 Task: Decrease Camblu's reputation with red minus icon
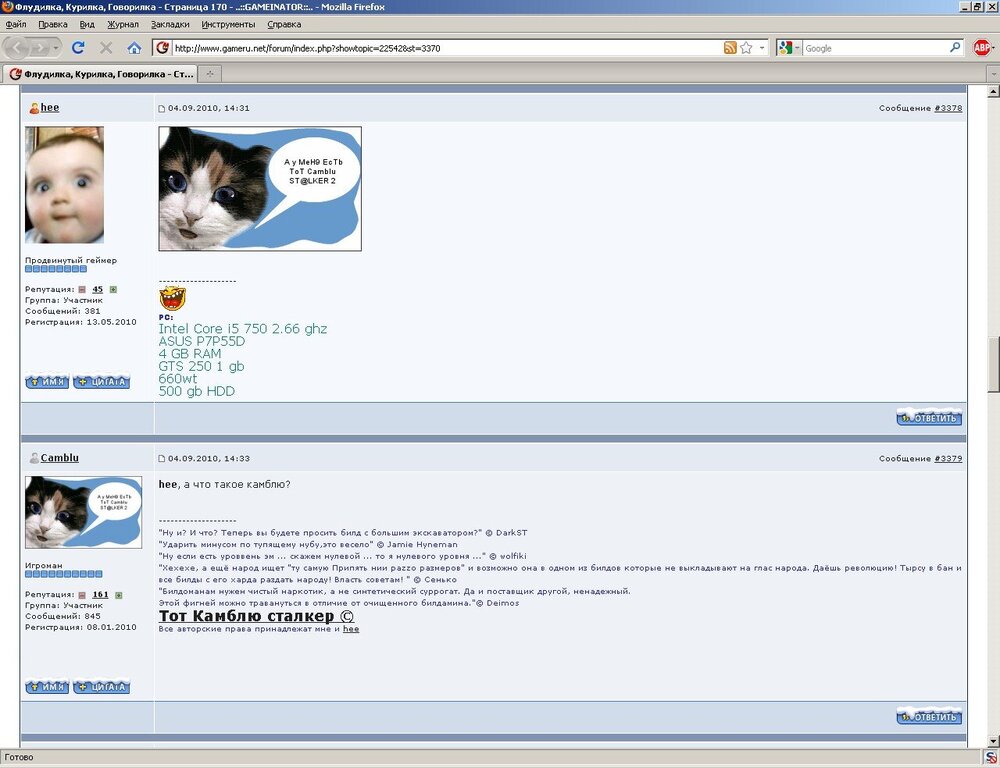(x=82, y=594)
